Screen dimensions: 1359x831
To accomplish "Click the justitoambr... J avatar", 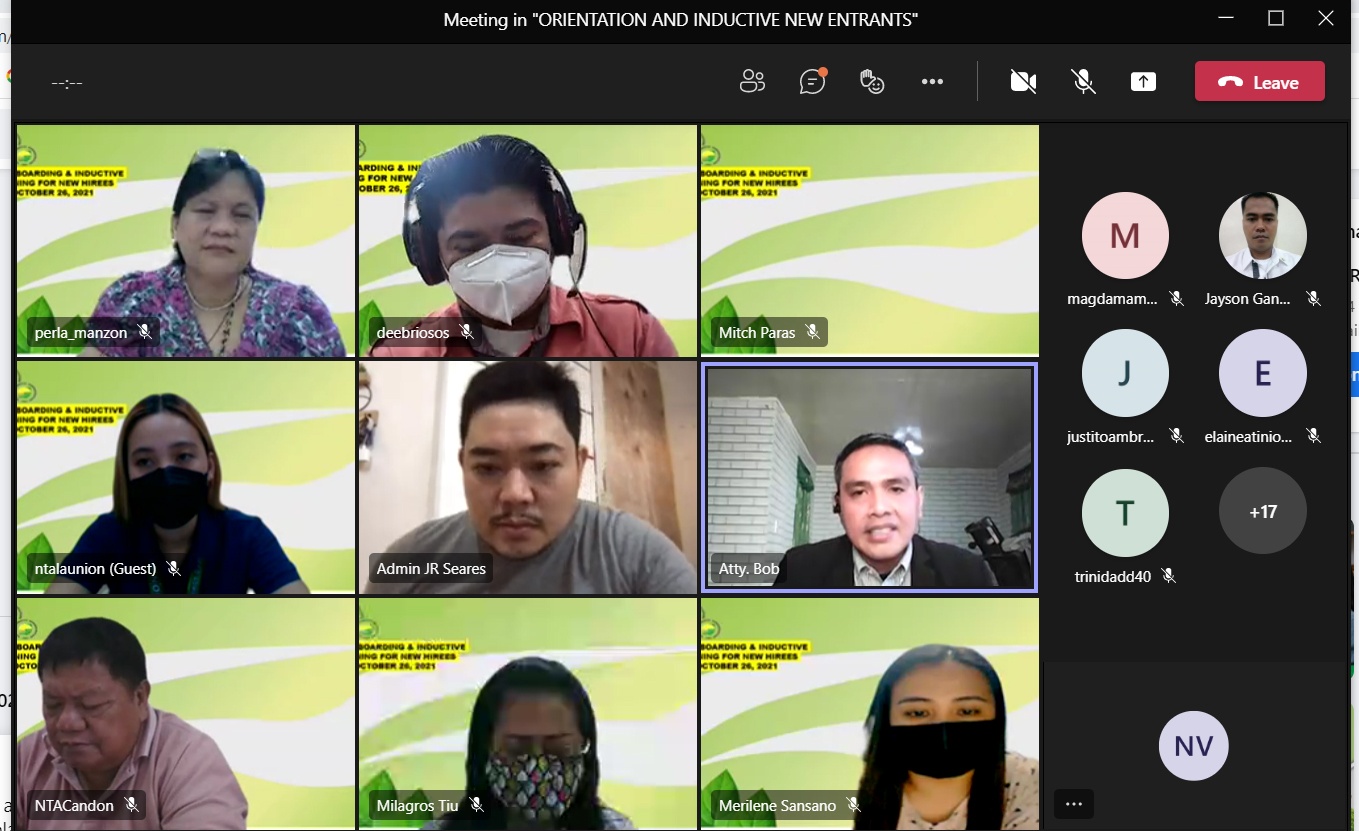I will tap(1125, 373).
